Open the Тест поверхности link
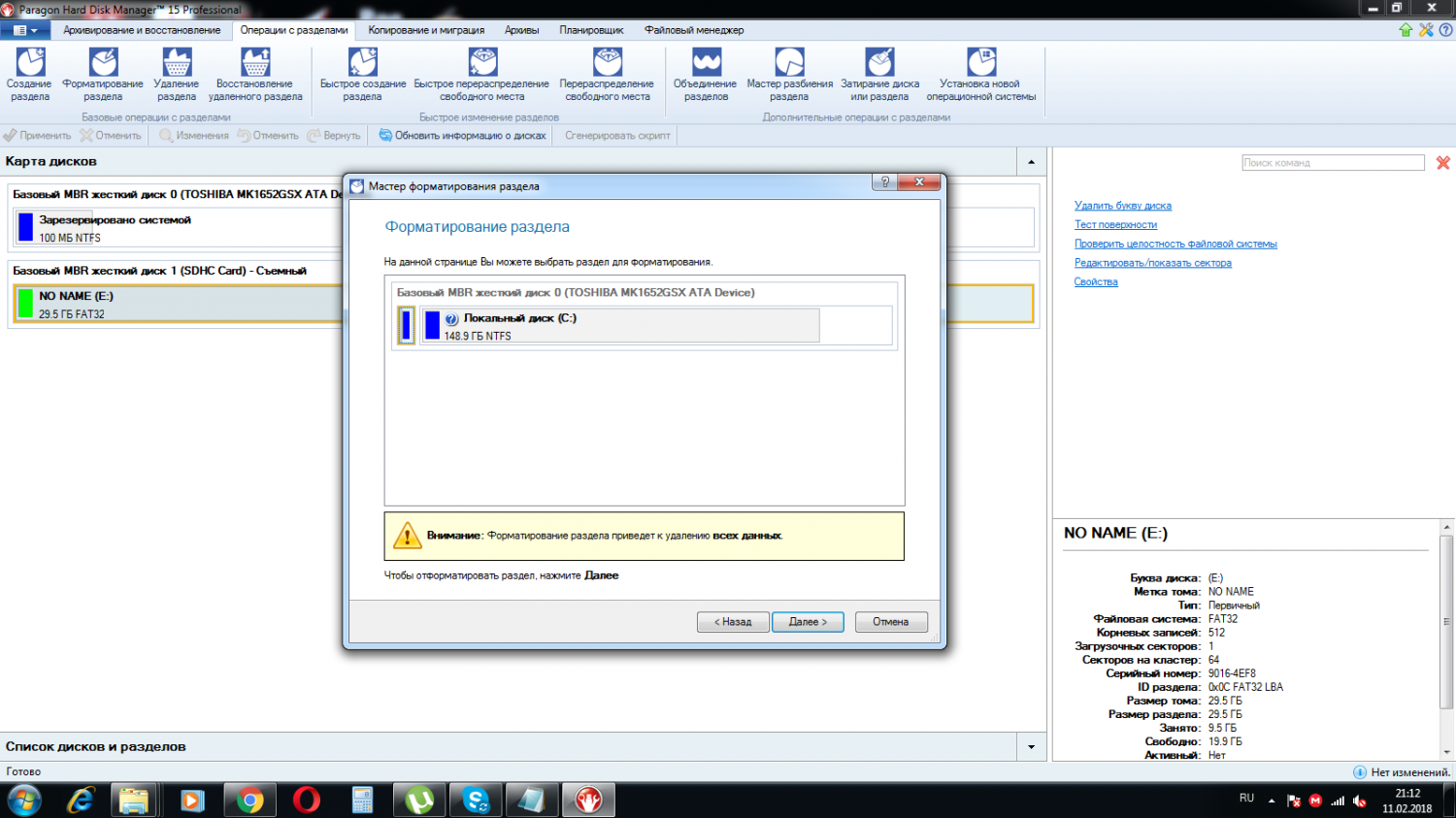 1115,225
